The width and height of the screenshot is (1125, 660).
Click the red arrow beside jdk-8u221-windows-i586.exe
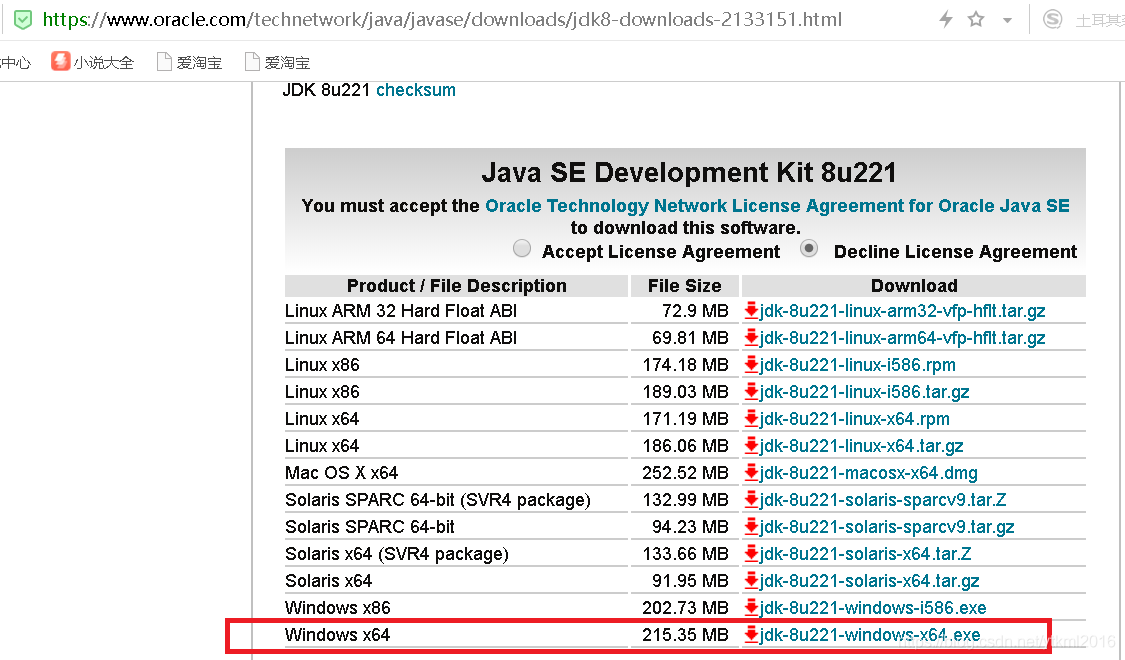(x=751, y=608)
